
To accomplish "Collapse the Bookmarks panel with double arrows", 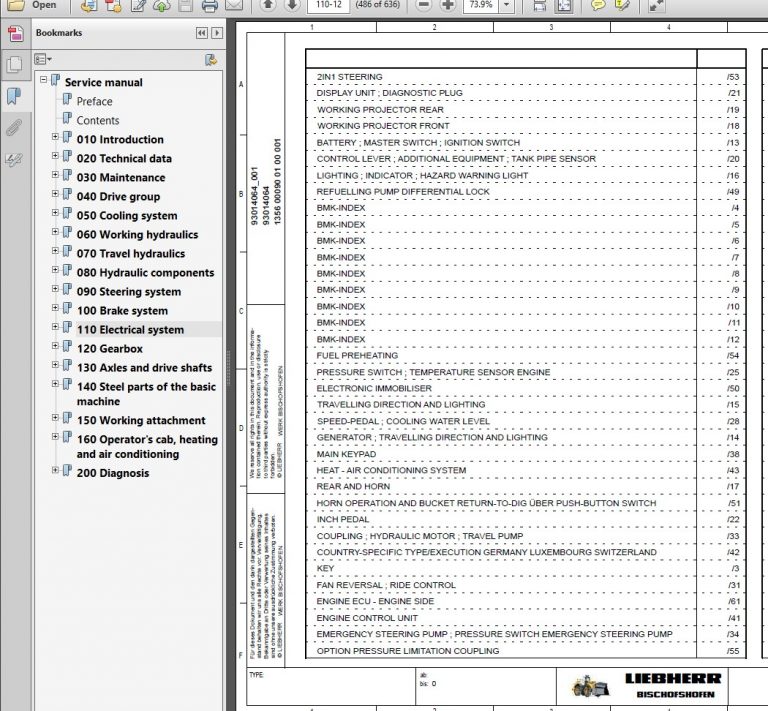I will pos(202,33).
